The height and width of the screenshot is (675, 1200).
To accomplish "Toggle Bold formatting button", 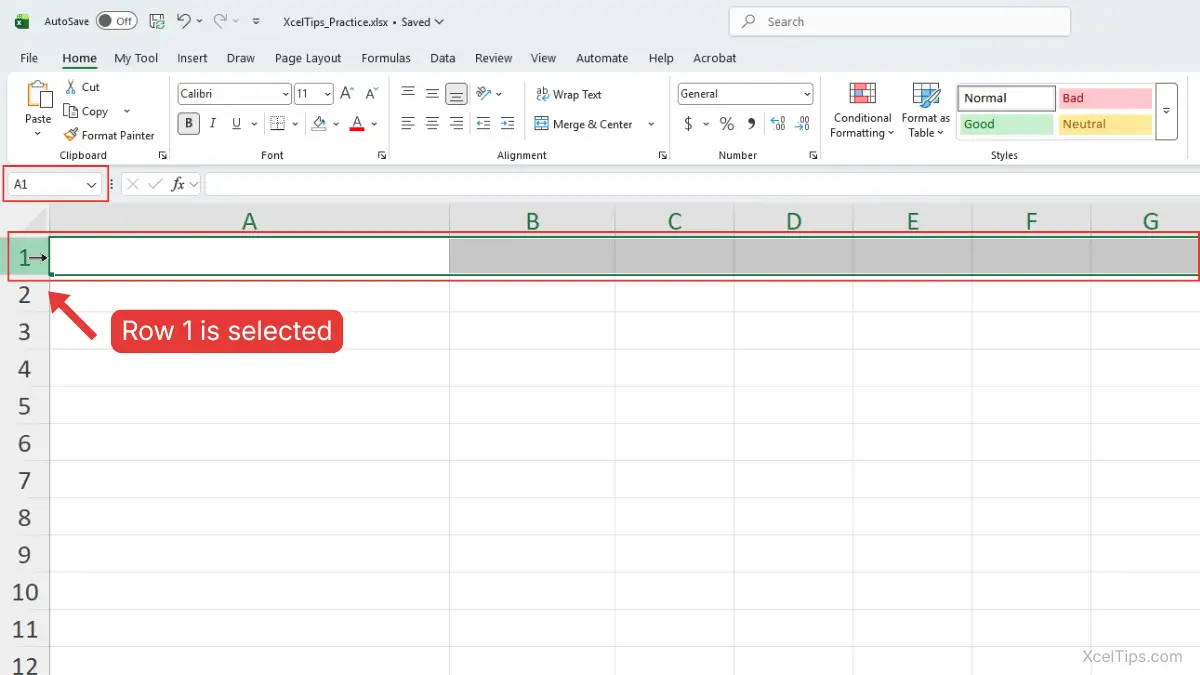I will coord(188,124).
